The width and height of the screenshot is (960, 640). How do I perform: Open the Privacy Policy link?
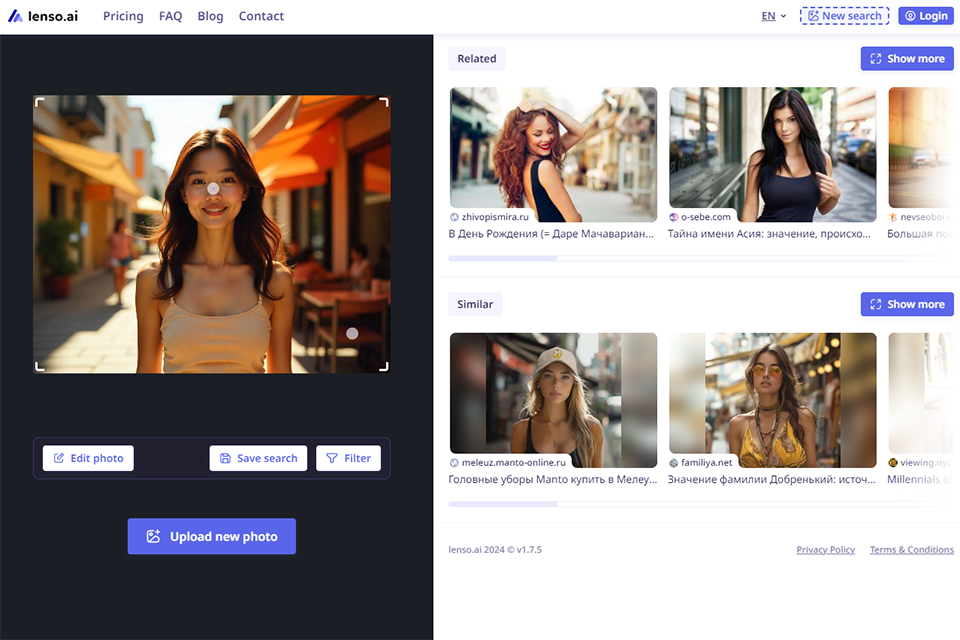coord(825,549)
